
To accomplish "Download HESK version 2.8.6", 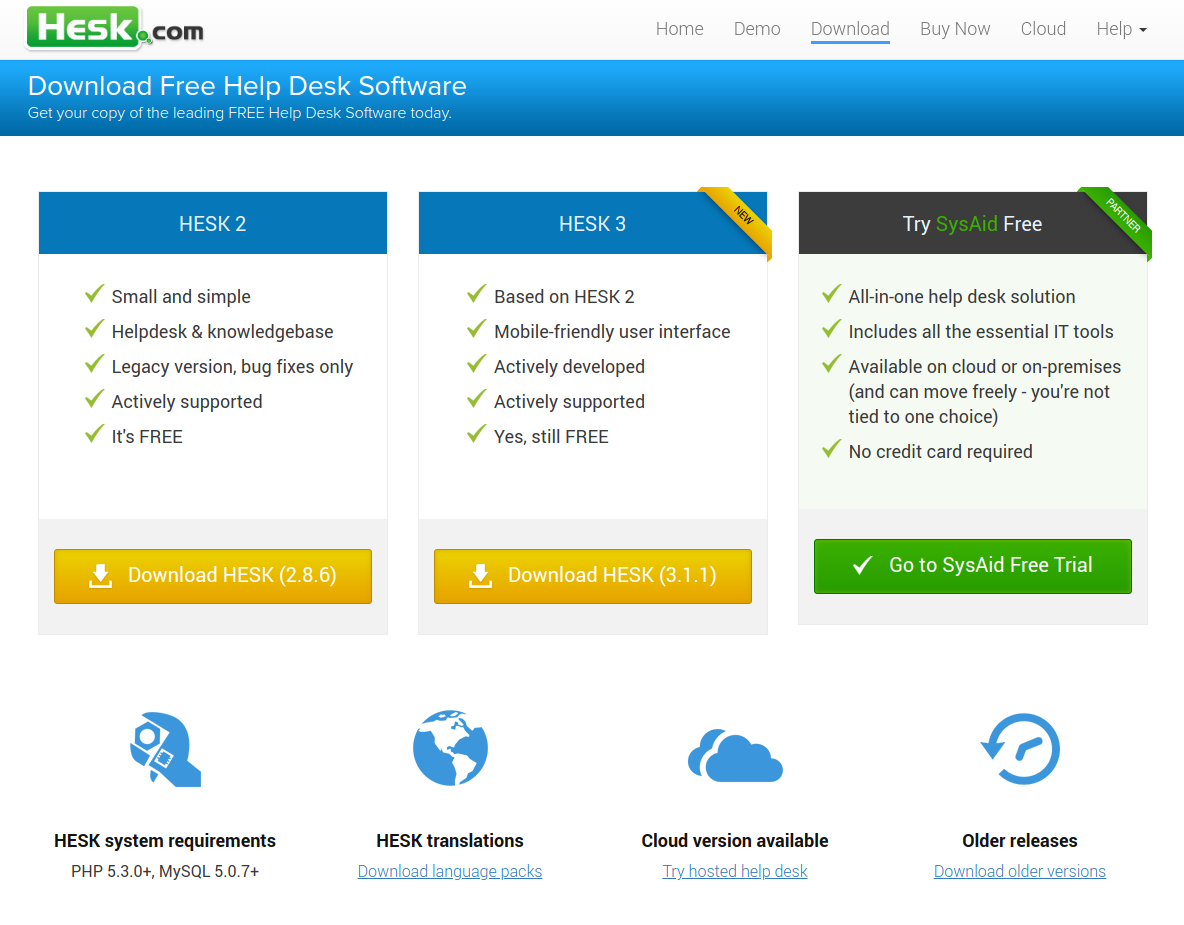I will [213, 576].
